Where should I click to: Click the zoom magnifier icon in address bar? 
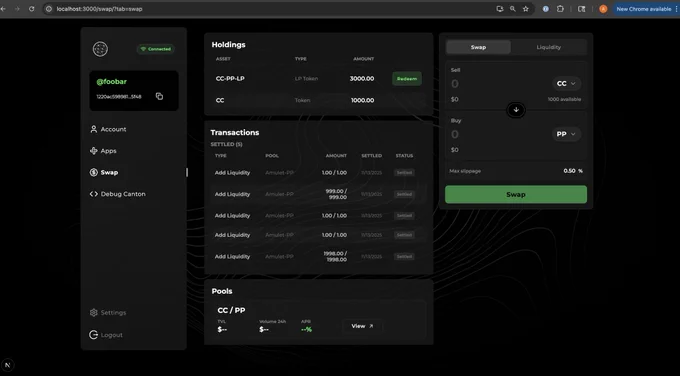pyautogui.click(x=513, y=9)
